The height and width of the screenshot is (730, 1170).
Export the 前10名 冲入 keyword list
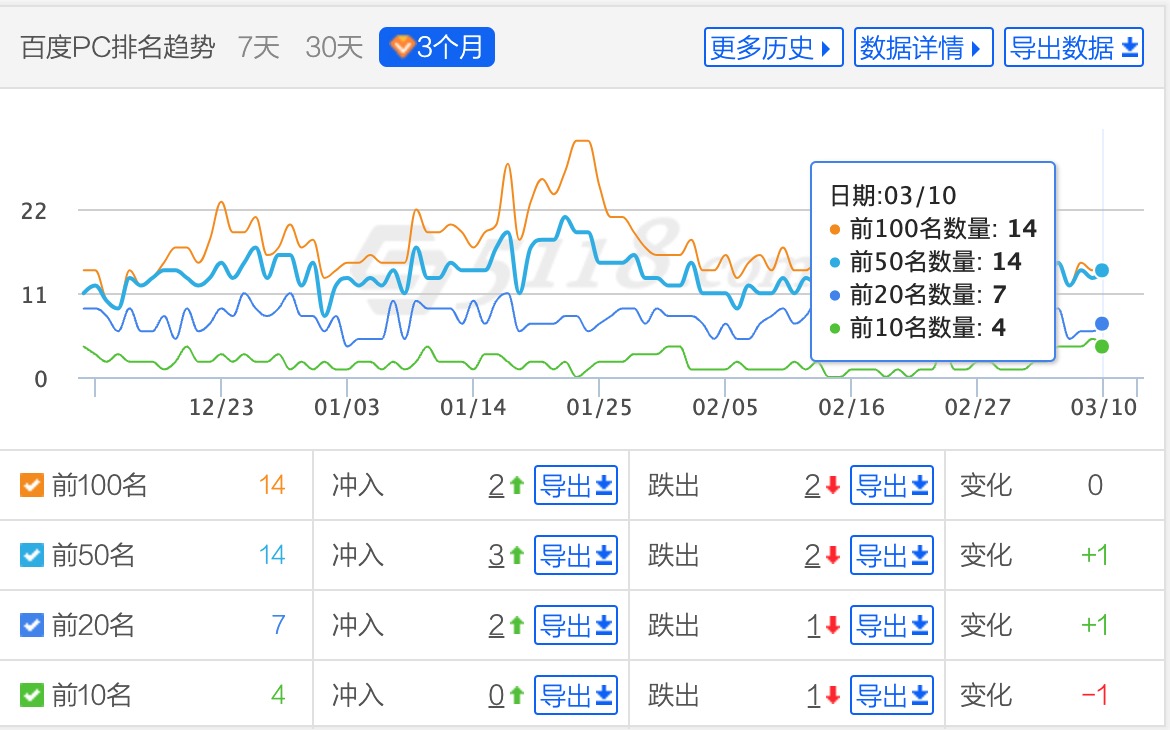[x=576, y=695]
